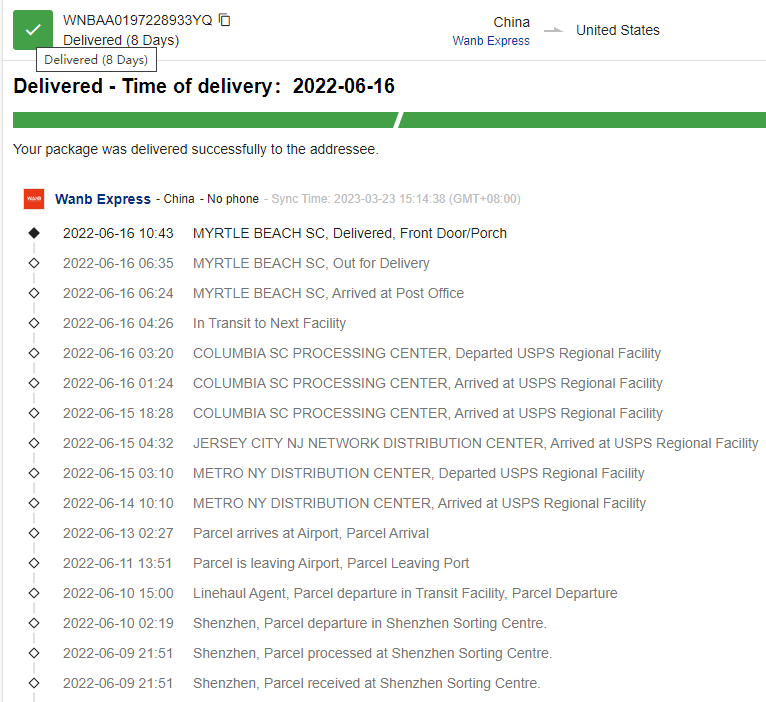766x702 pixels.
Task: Select tracking number WNBAA0197228933YQ
Action: [x=137, y=20]
